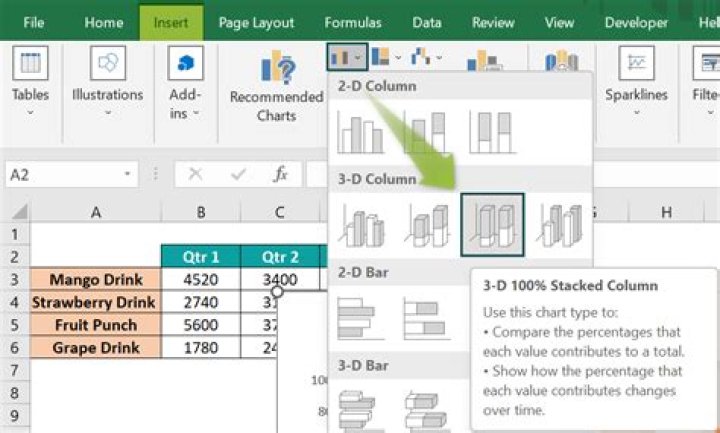This screenshot has width=720, height=433.
Task: Open the File tab
Action: click(34, 22)
